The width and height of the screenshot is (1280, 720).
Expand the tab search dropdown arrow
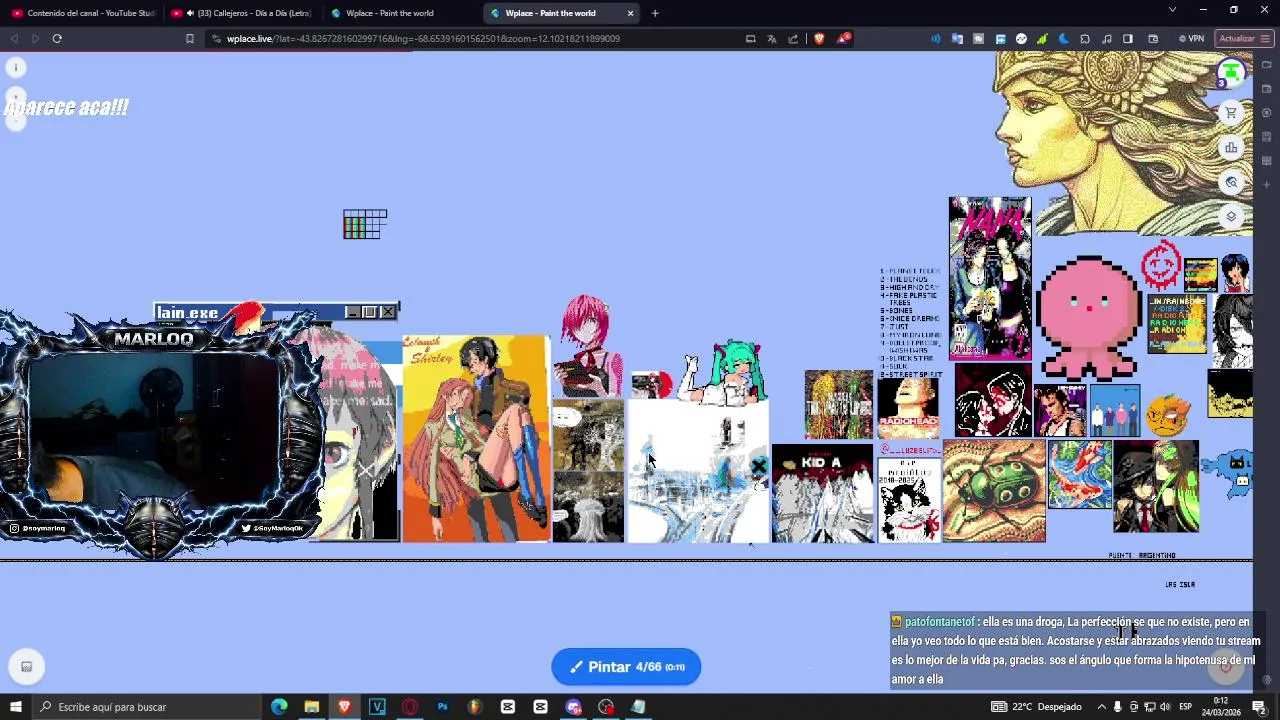1172,10
